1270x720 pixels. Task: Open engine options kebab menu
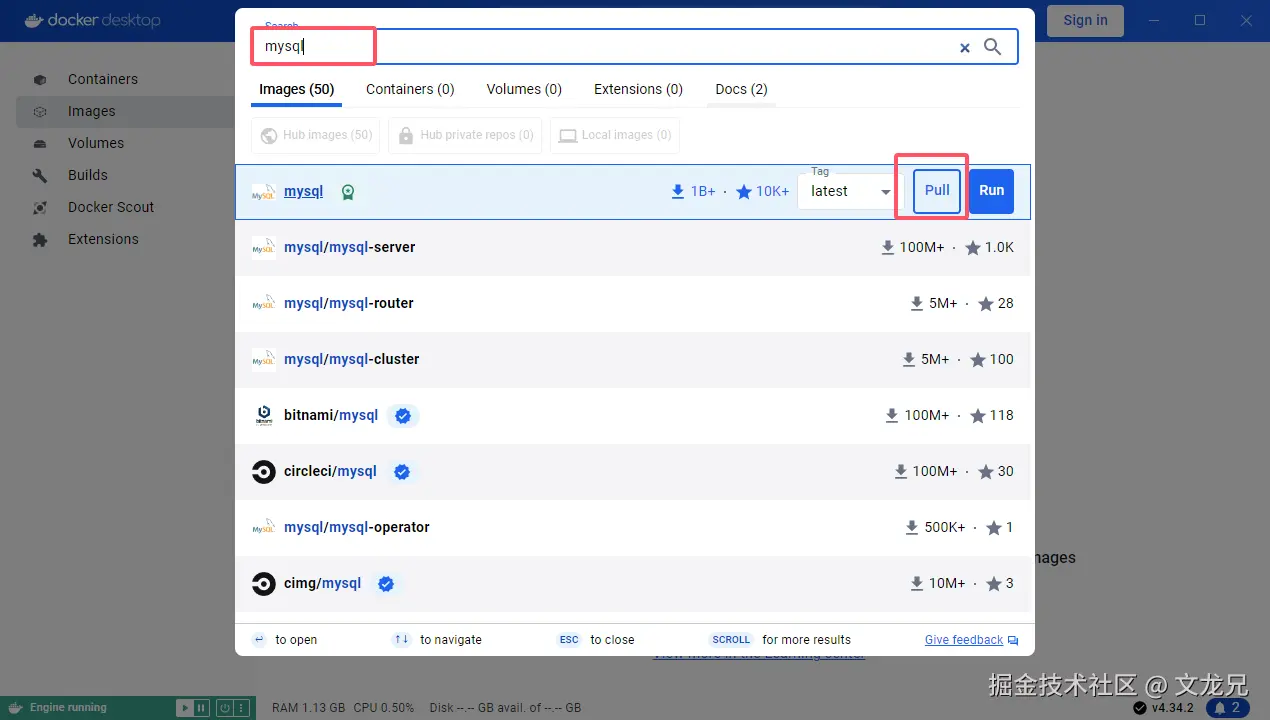[x=241, y=708]
